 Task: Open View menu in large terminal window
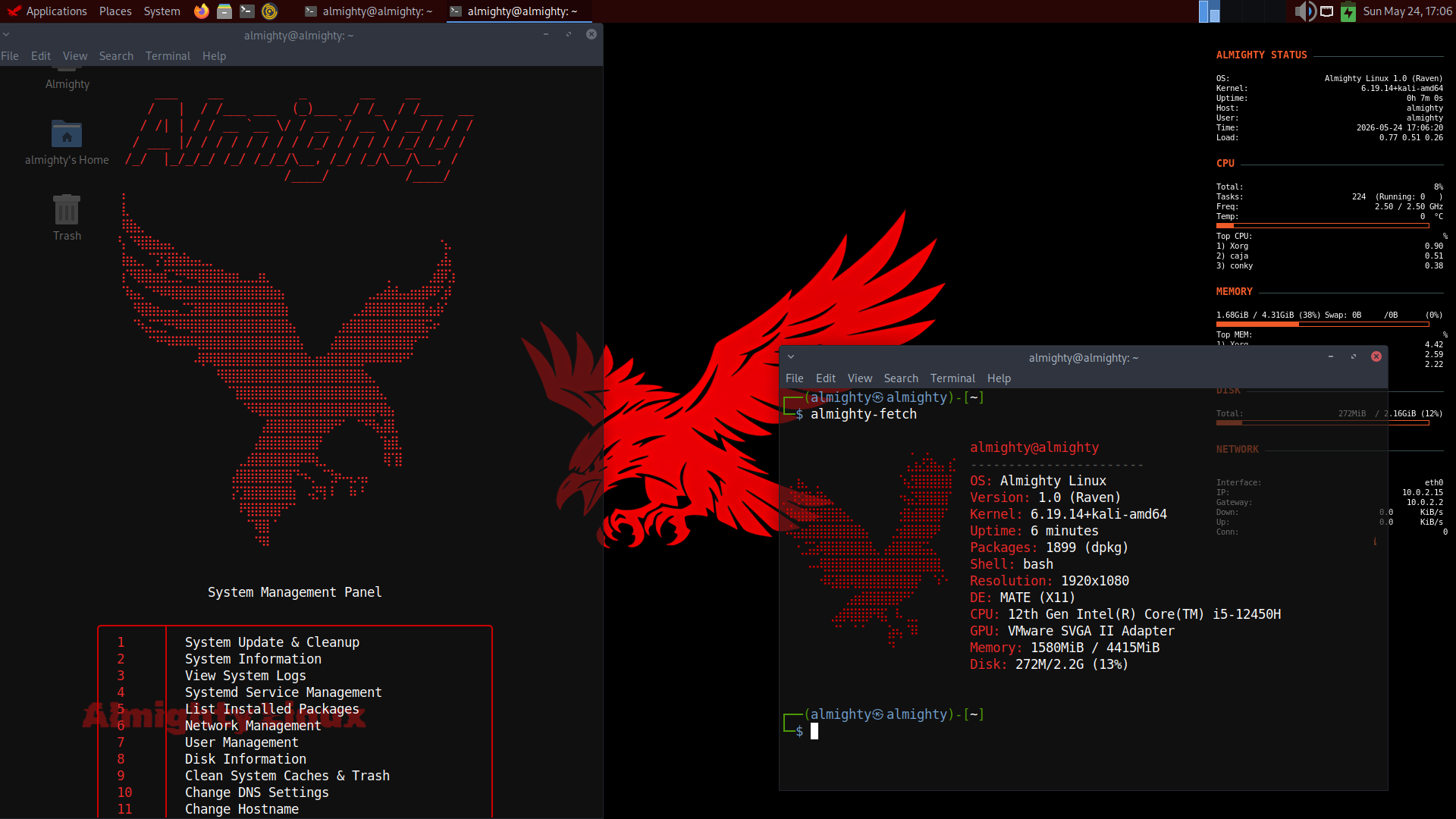coord(75,55)
